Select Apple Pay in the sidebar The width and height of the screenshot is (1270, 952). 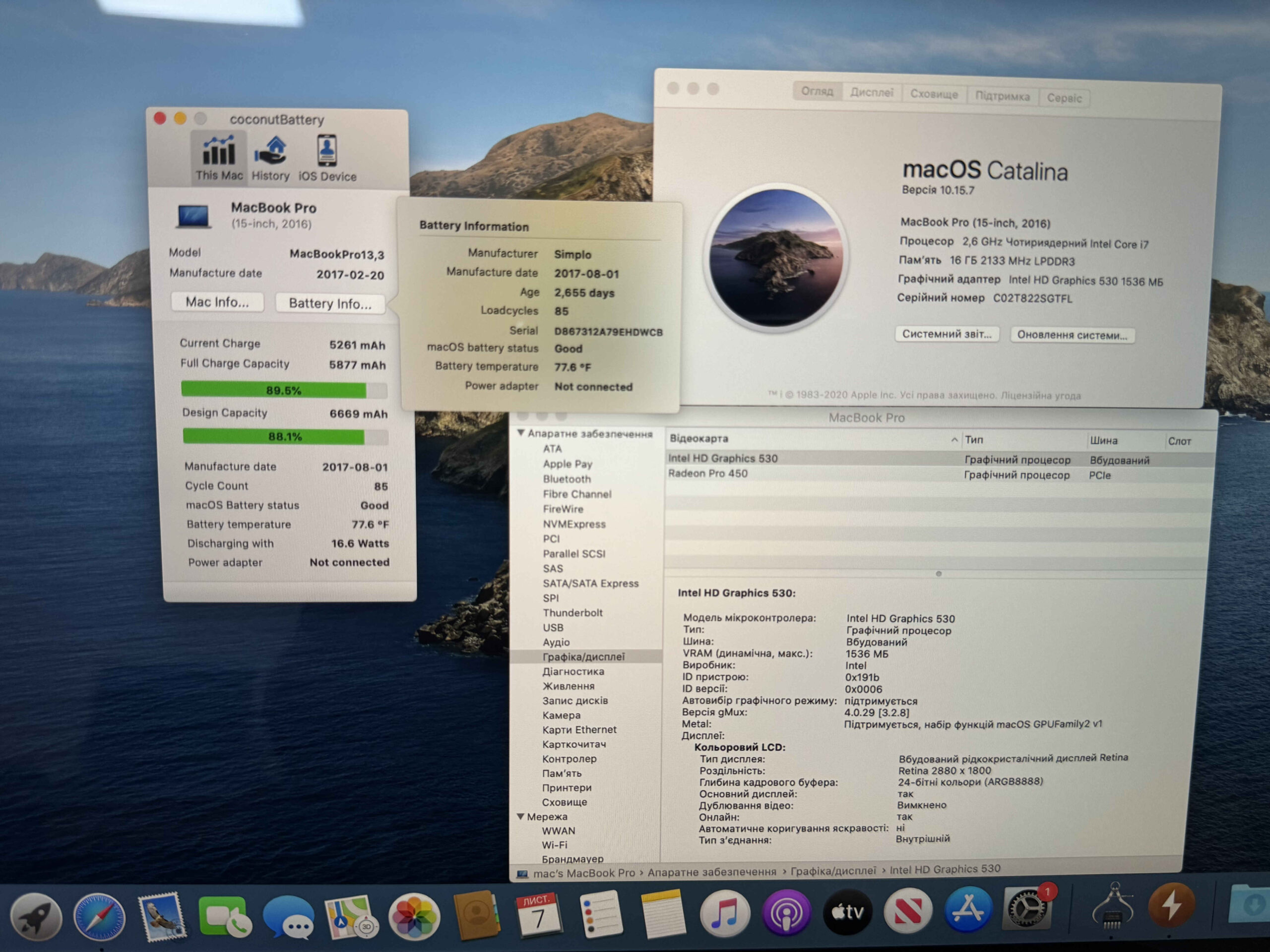[x=567, y=464]
